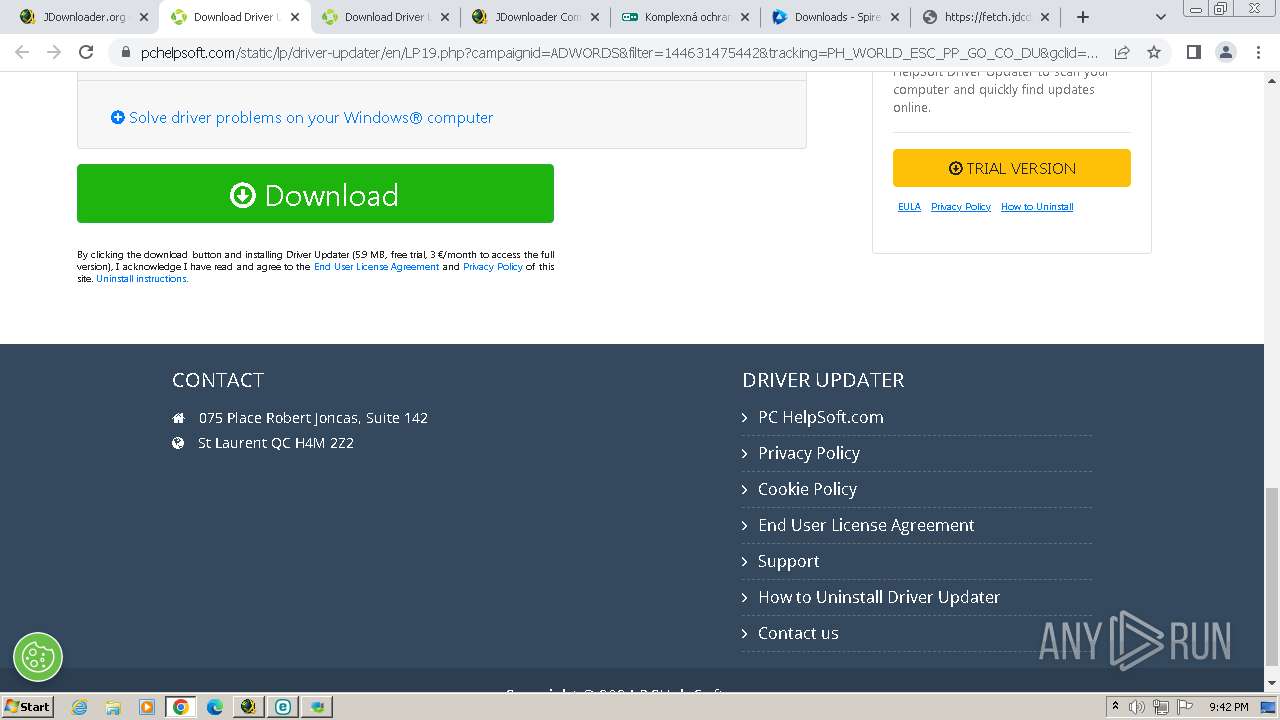
Task: Switch to the https://fetch.jdownloader tab
Action: point(985,17)
